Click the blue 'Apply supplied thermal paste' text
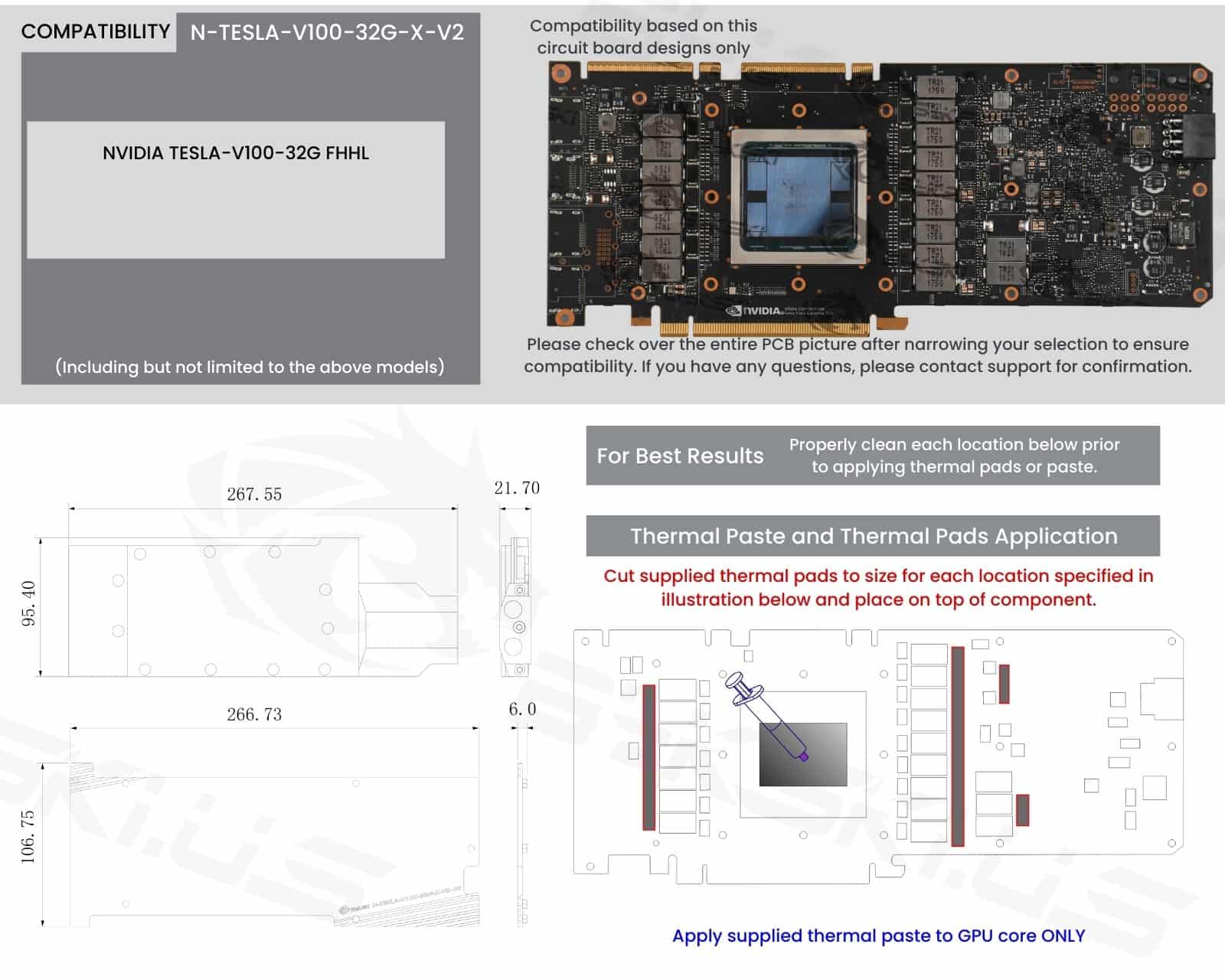 (x=878, y=936)
